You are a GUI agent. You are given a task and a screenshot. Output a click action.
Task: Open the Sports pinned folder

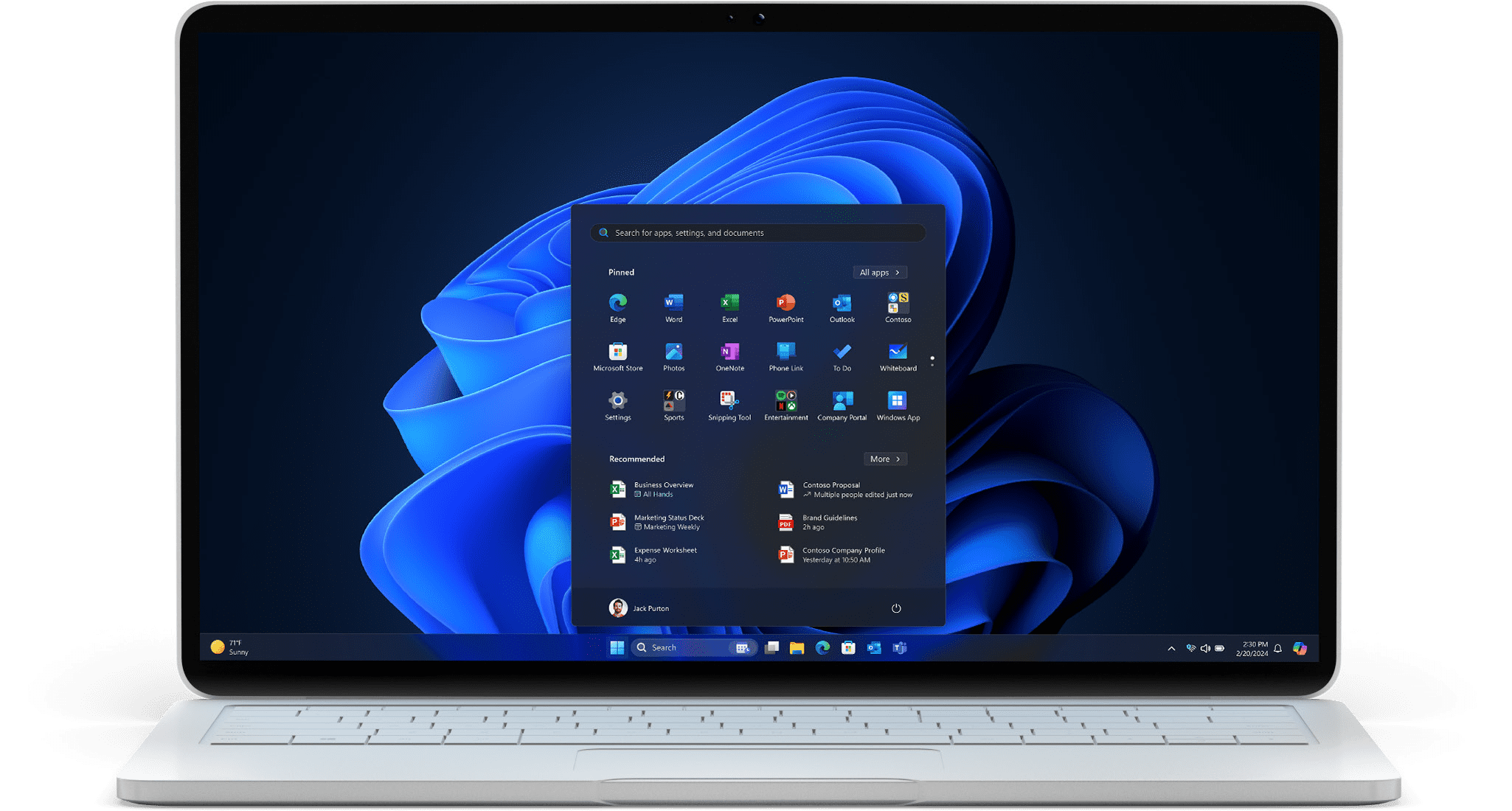pyautogui.click(x=673, y=406)
